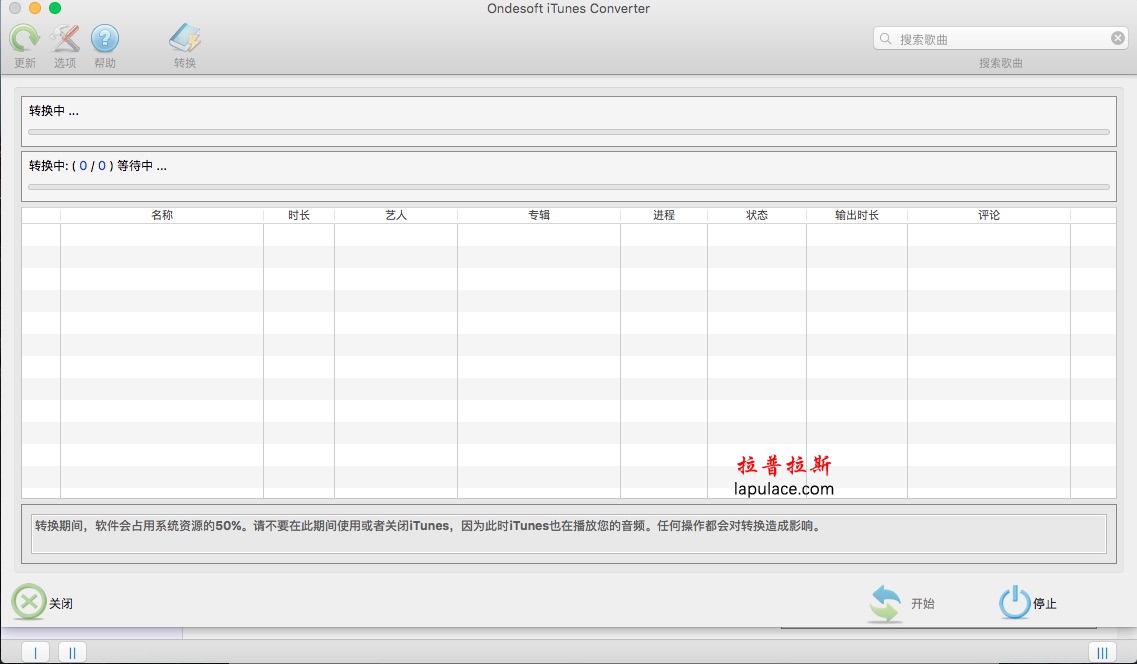Image resolution: width=1137 pixels, height=664 pixels.
Task: Click the 状态 column header
Action: tap(756, 215)
